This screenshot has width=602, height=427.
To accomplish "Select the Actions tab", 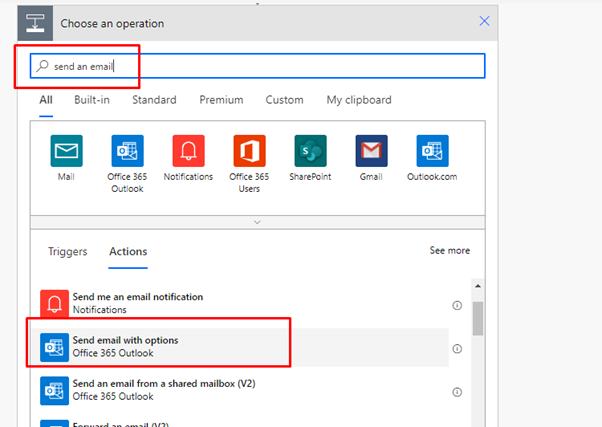I will pos(128,252).
